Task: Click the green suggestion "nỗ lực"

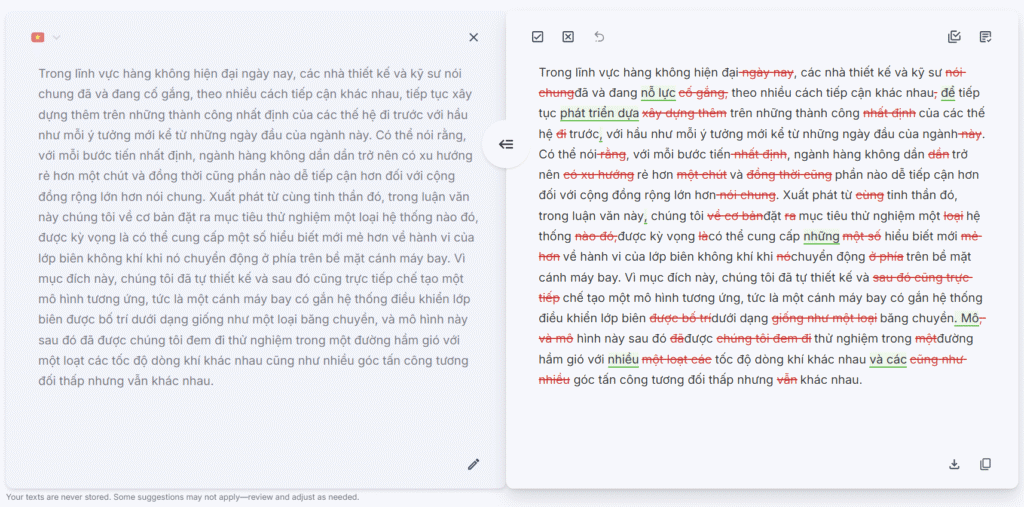Action: click(658, 93)
